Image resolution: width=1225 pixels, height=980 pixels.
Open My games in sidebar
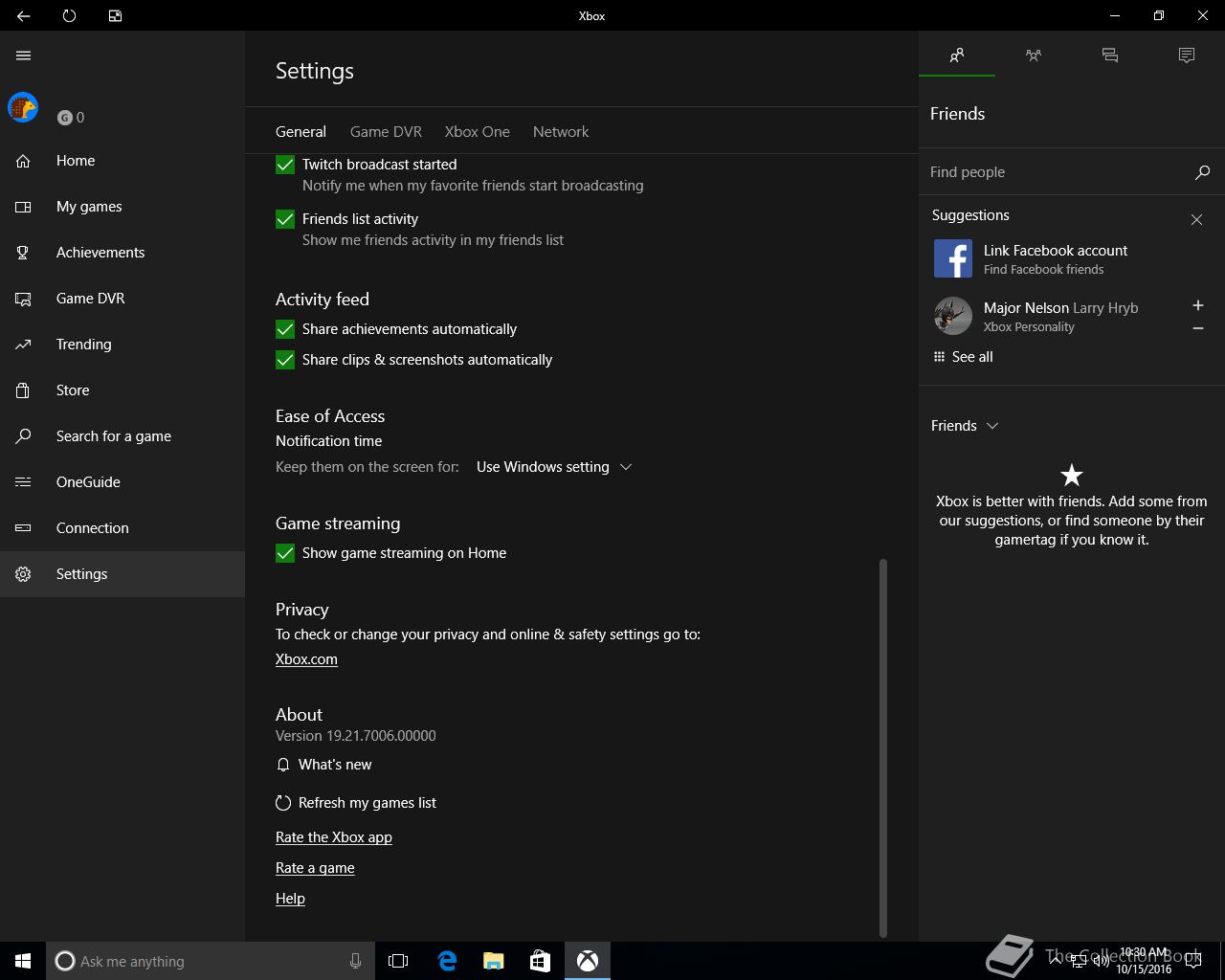click(122, 207)
